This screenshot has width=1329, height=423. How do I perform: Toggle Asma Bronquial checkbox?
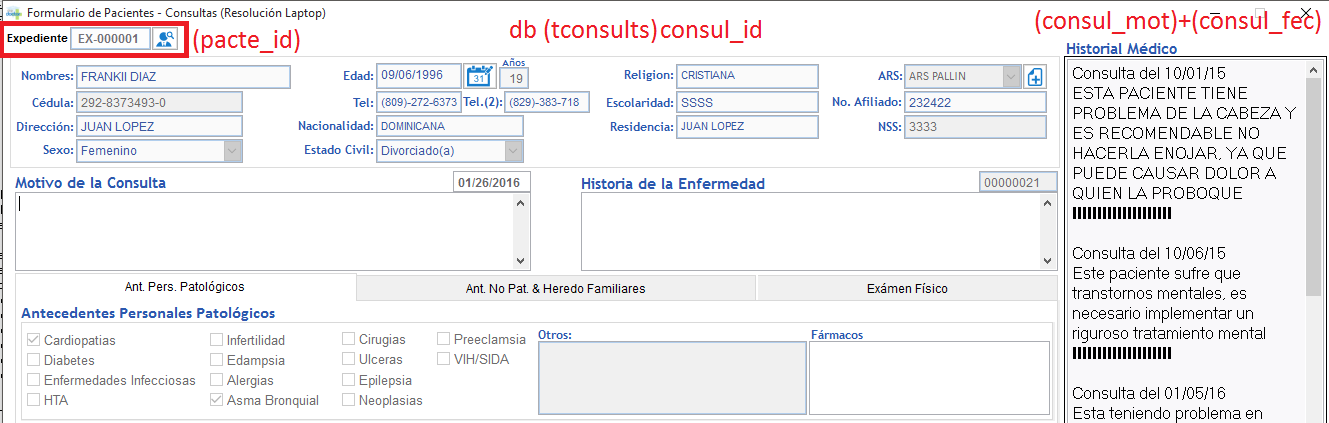click(216, 400)
